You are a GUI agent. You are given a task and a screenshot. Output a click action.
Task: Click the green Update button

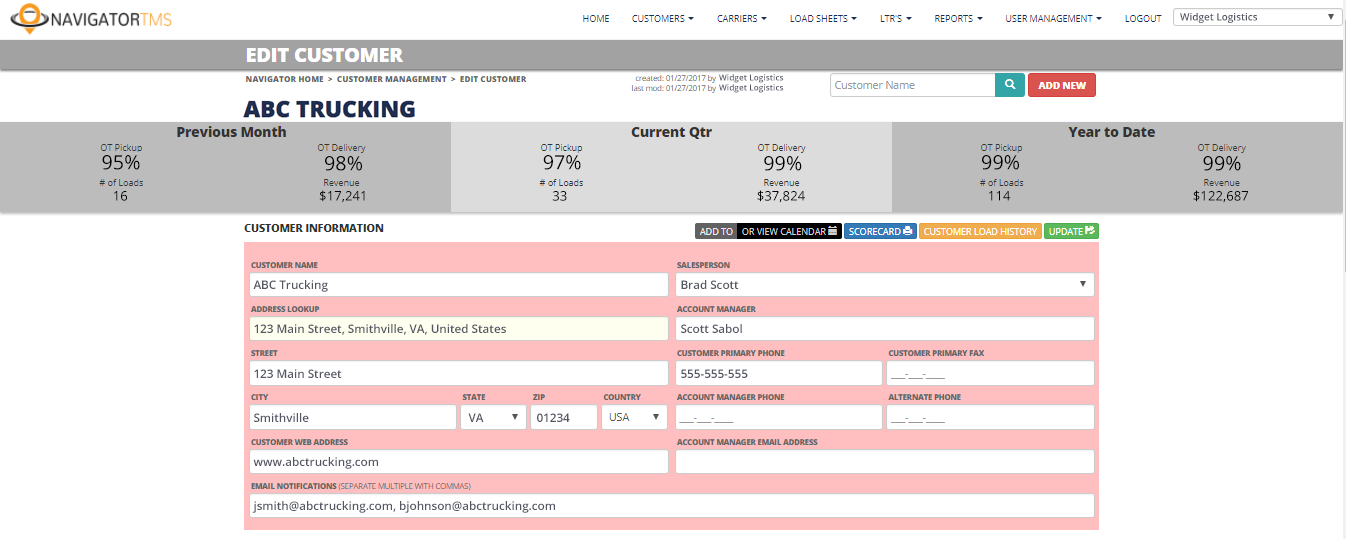[x=1071, y=231]
